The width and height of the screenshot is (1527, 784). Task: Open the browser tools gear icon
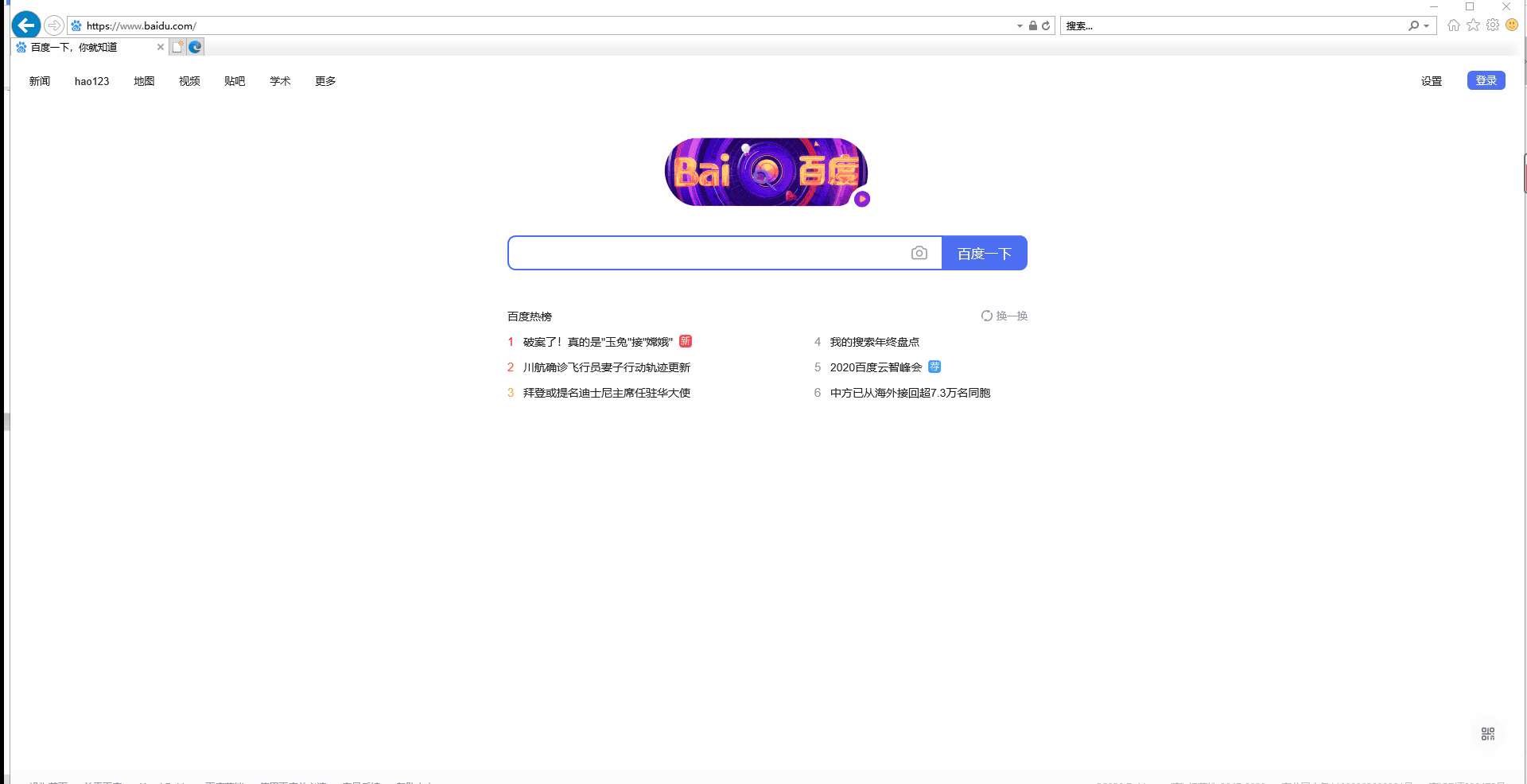click(x=1493, y=25)
